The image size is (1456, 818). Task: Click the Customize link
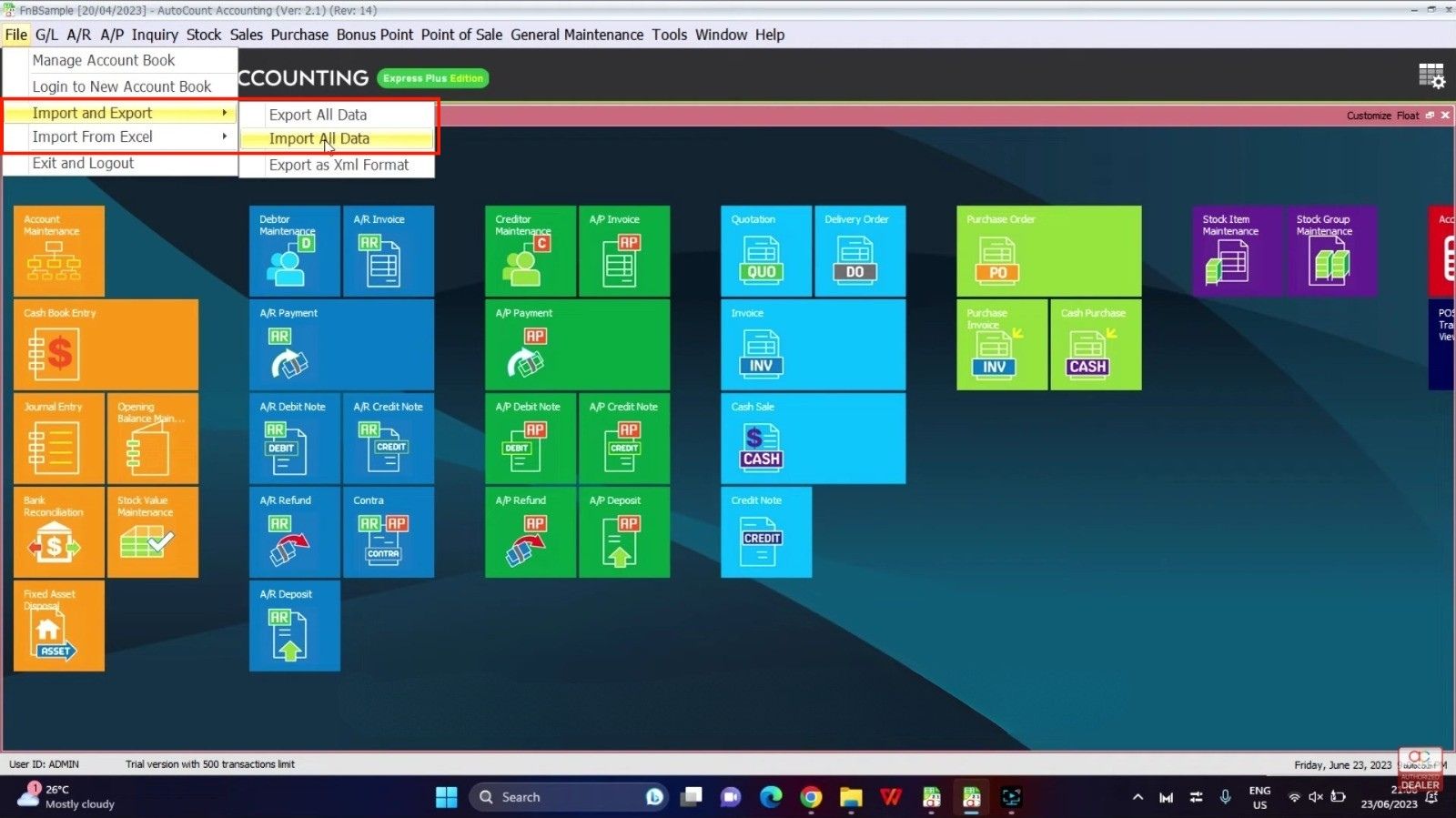tap(1369, 116)
